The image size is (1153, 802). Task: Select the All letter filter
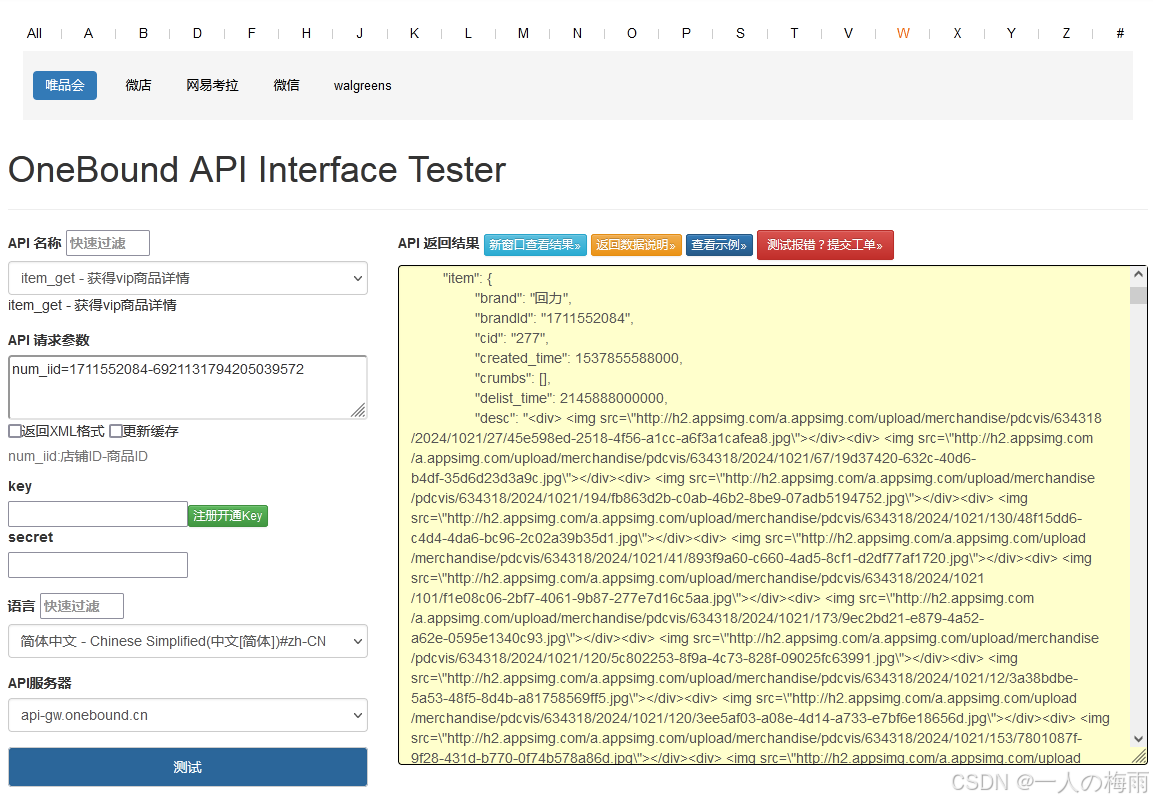34,33
